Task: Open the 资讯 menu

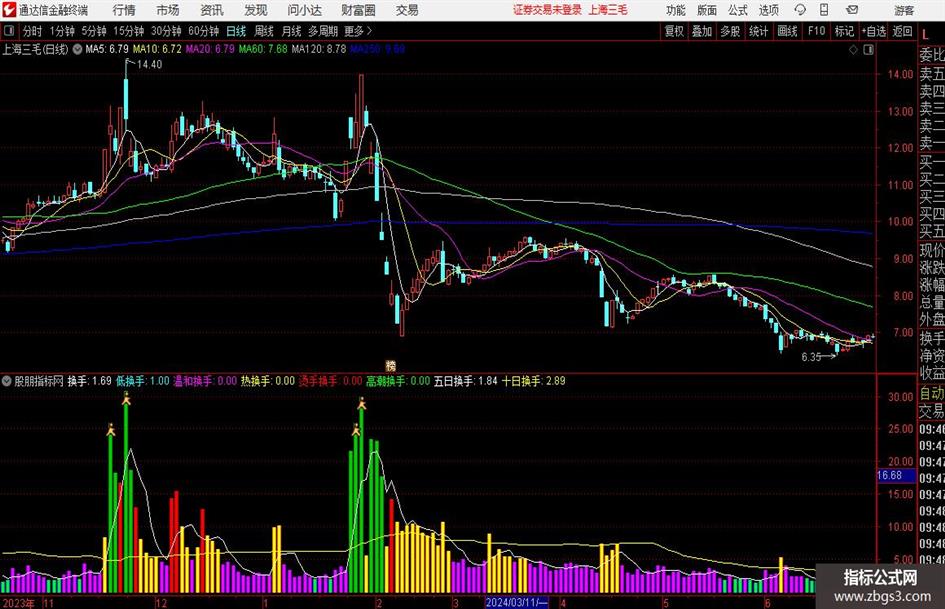Action: [212, 10]
